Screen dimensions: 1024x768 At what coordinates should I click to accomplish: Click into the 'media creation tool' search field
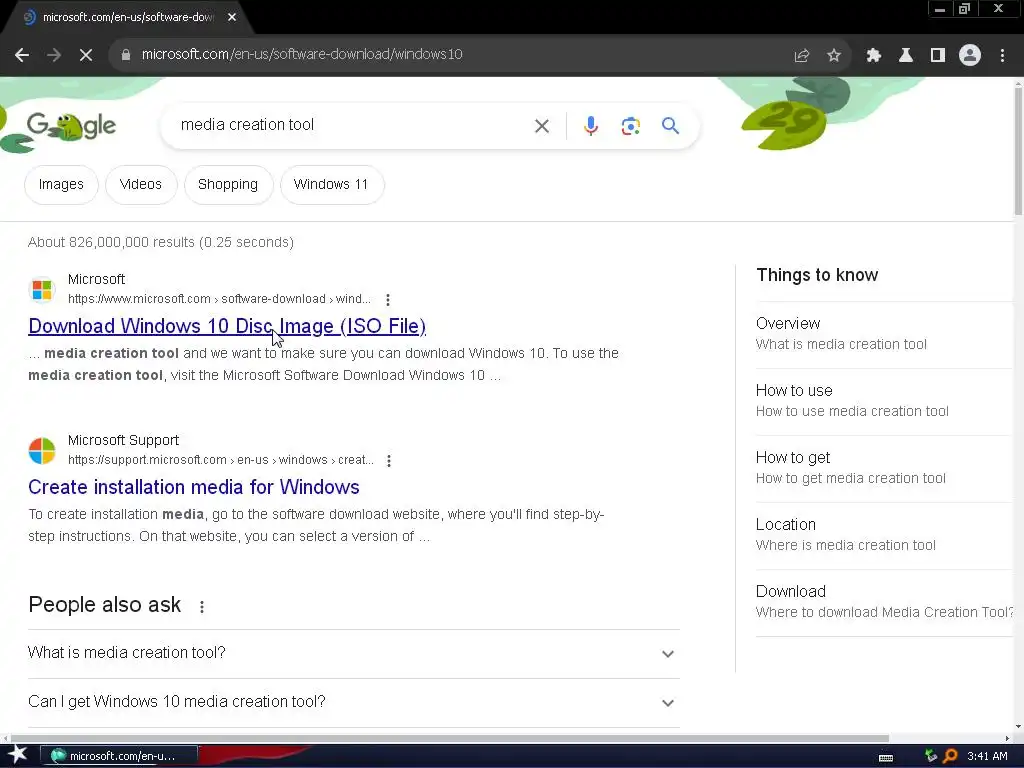[346, 125]
